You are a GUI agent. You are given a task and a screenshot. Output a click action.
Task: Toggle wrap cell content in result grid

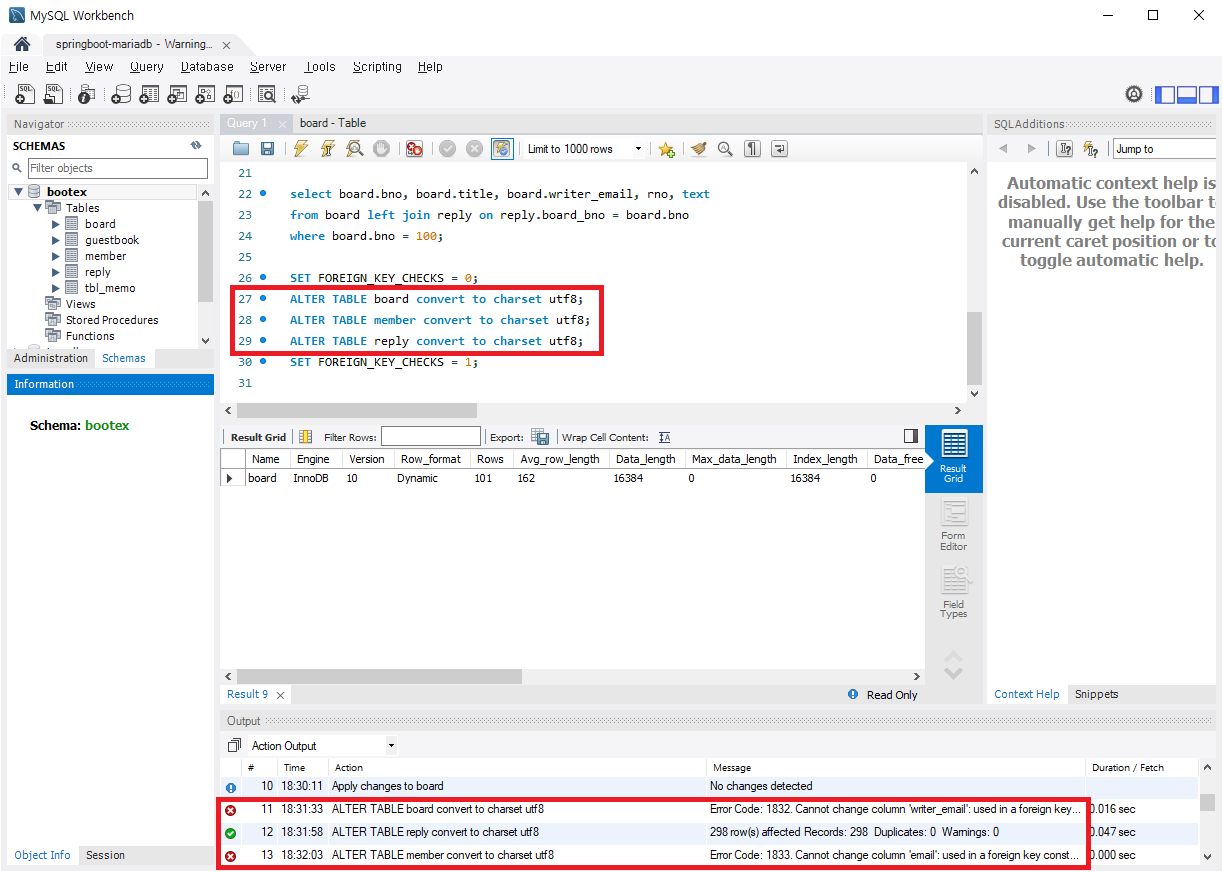pos(665,437)
